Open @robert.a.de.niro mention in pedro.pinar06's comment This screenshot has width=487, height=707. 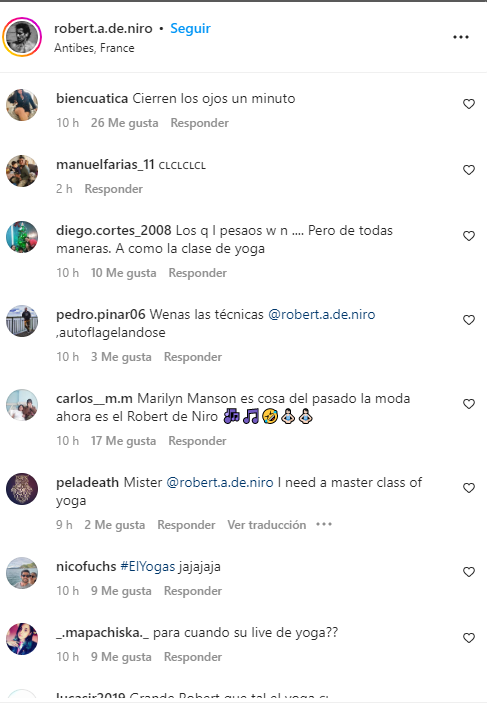[x=322, y=314]
